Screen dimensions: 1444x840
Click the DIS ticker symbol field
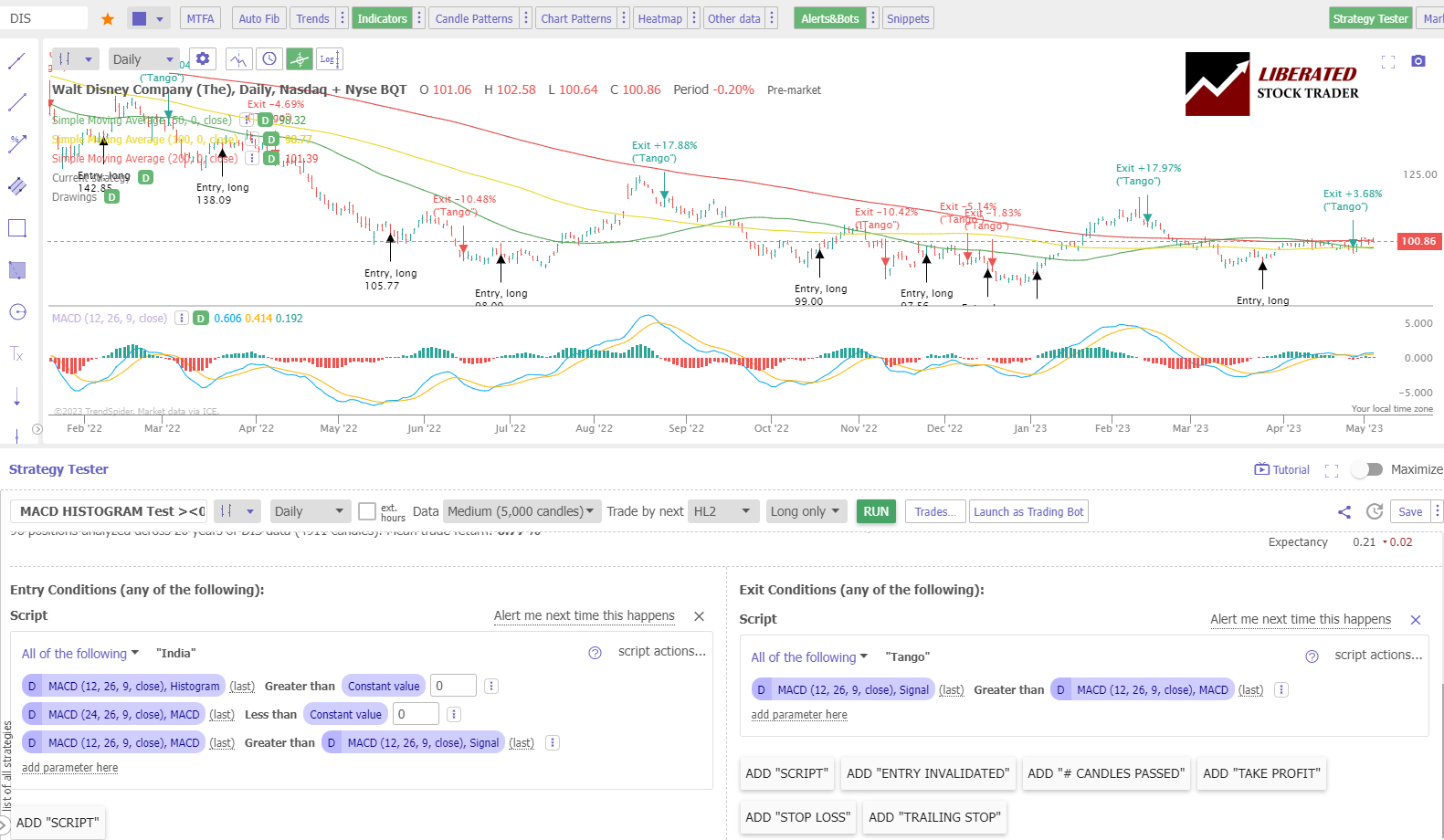tap(46, 18)
